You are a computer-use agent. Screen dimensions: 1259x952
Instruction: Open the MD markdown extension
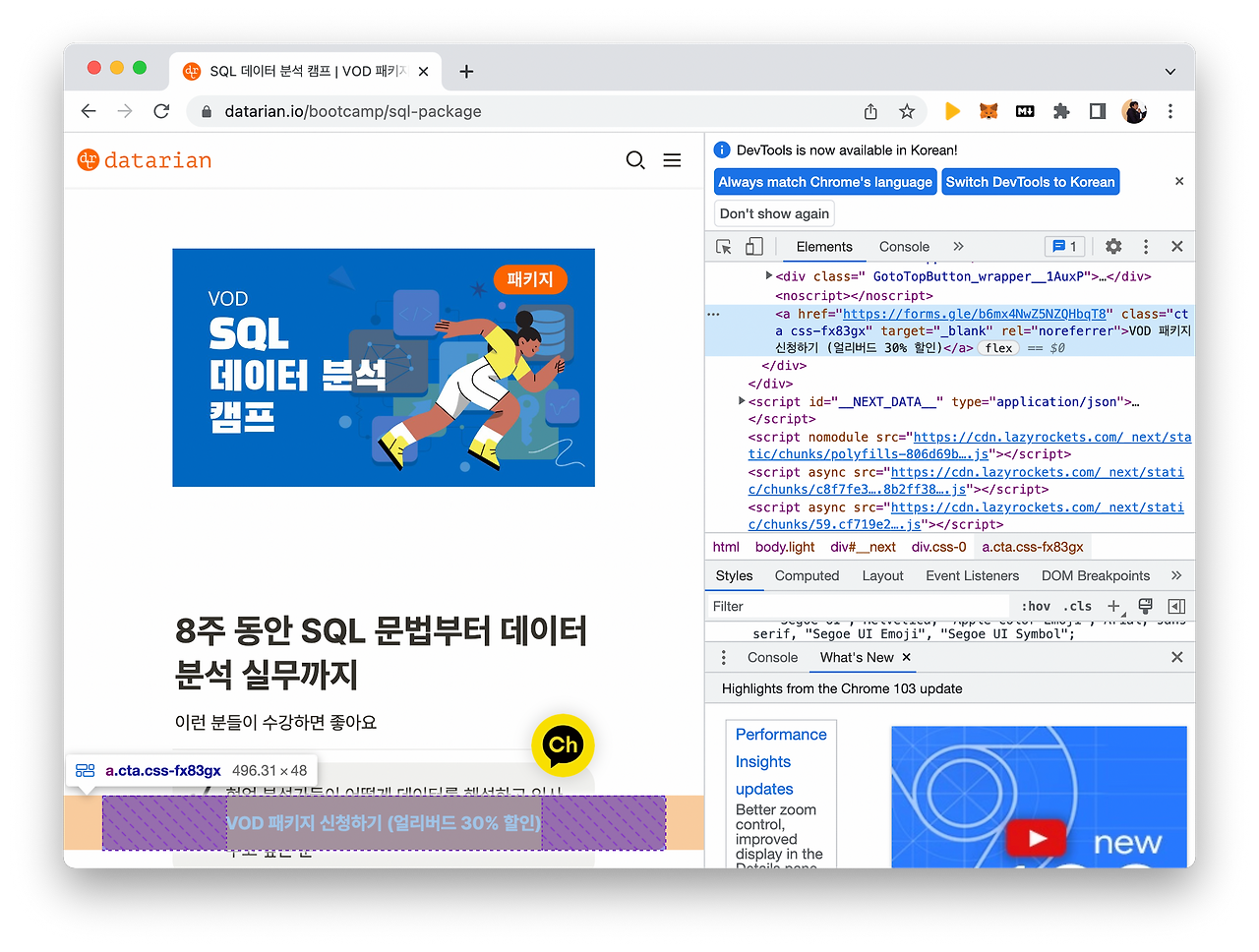1025,111
